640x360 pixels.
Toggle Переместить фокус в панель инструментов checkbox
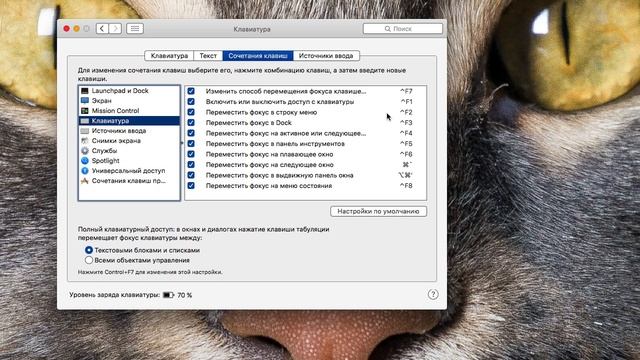coord(191,144)
